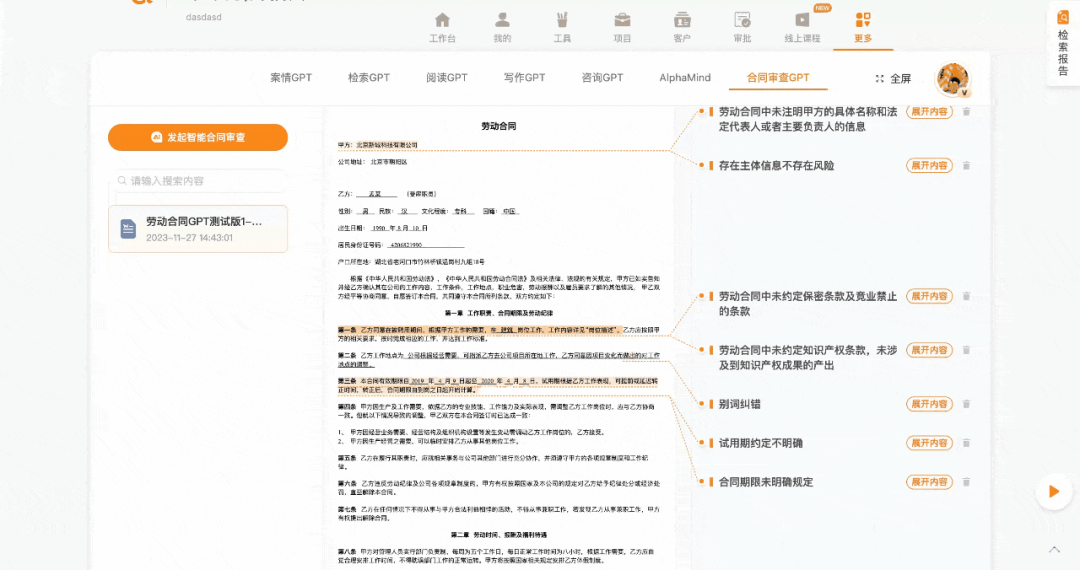Click the 甲方 company name line

click(x=377, y=145)
